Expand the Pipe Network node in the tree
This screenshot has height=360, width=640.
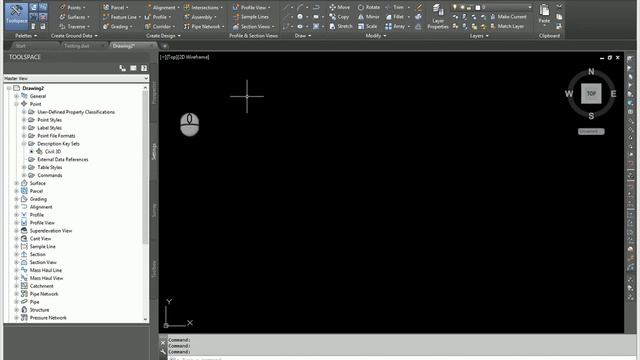pyautogui.click(x=16, y=294)
